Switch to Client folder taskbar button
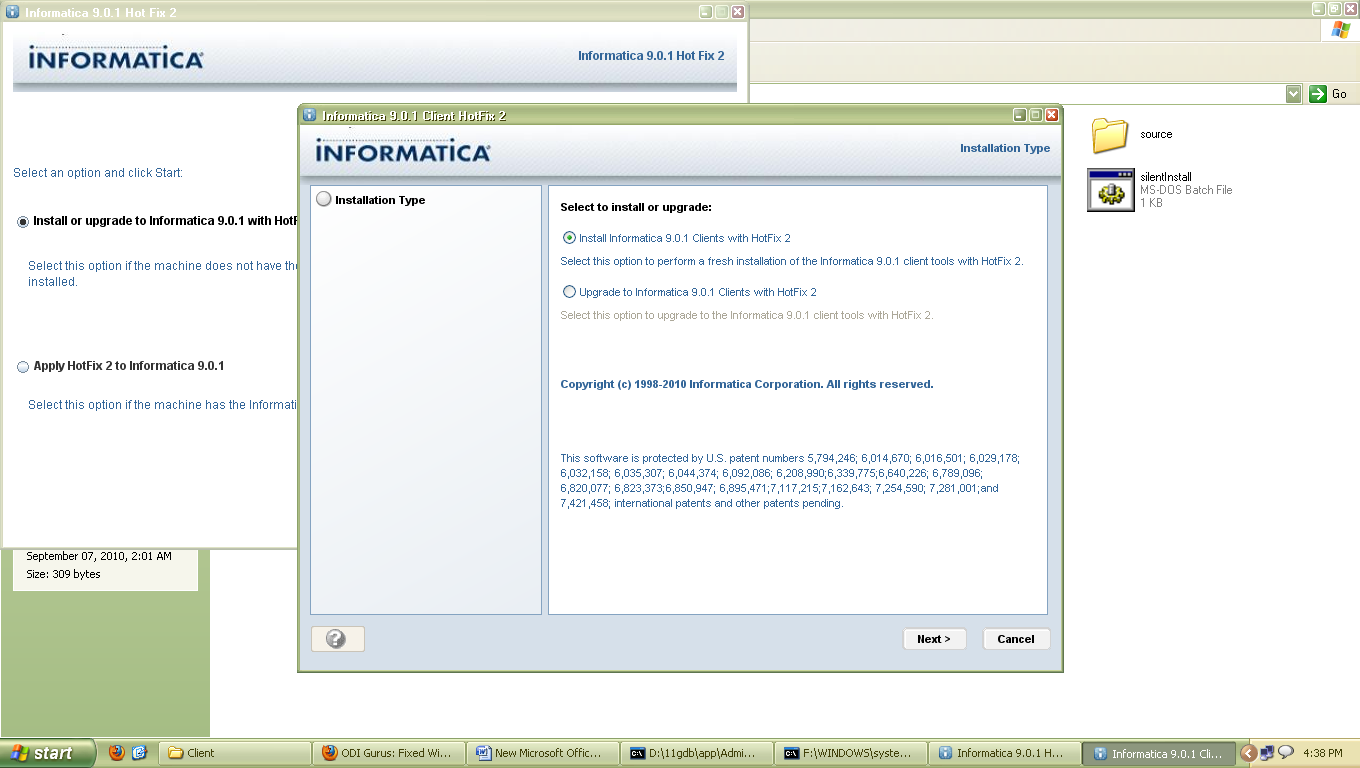The image size is (1360, 768). (x=234, y=753)
